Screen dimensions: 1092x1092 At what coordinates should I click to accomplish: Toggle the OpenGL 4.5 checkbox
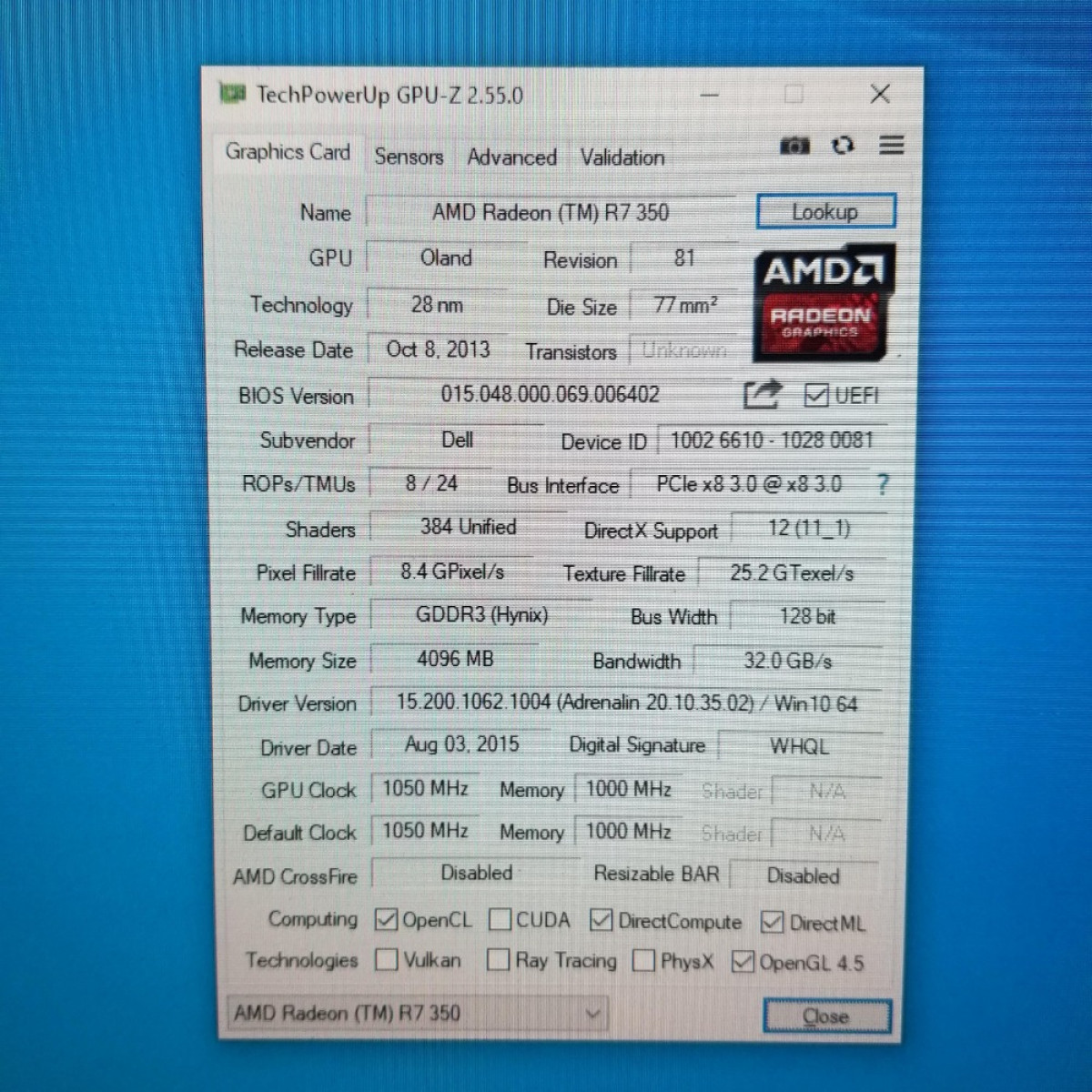743,962
